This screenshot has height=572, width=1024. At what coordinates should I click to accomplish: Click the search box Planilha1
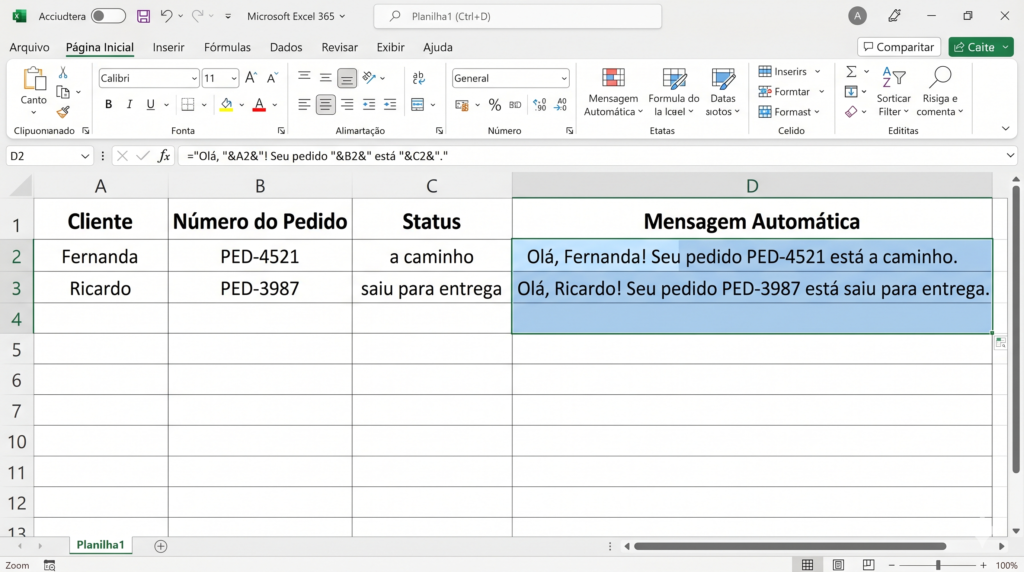click(x=518, y=16)
